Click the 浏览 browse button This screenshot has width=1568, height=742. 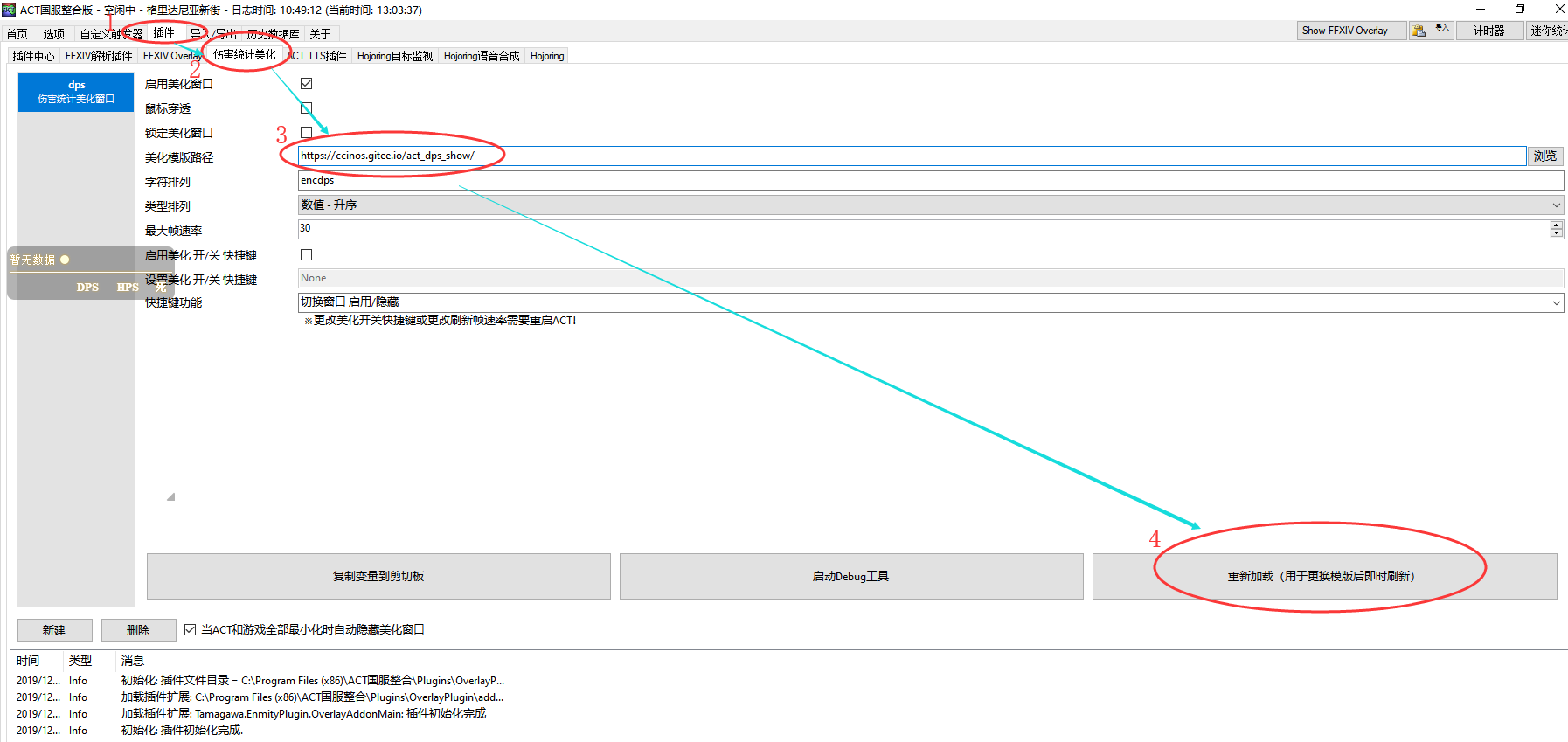click(1544, 156)
